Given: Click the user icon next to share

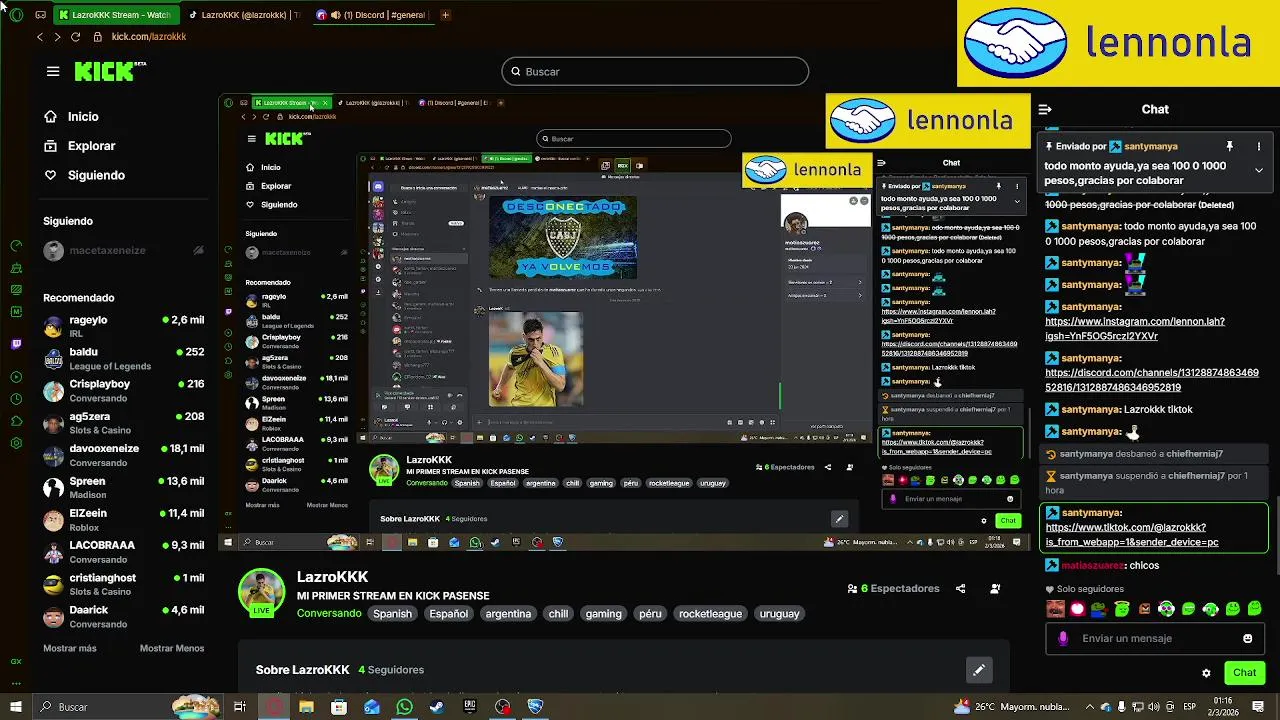Looking at the screenshot, I should 995,589.
